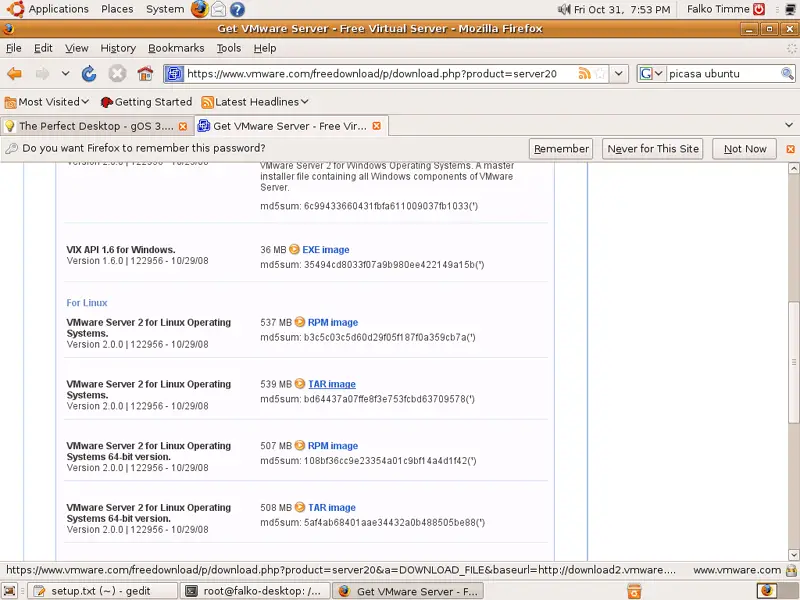The width and height of the screenshot is (800, 600).
Task: Go back with the orange back arrow
Action: tap(15, 73)
